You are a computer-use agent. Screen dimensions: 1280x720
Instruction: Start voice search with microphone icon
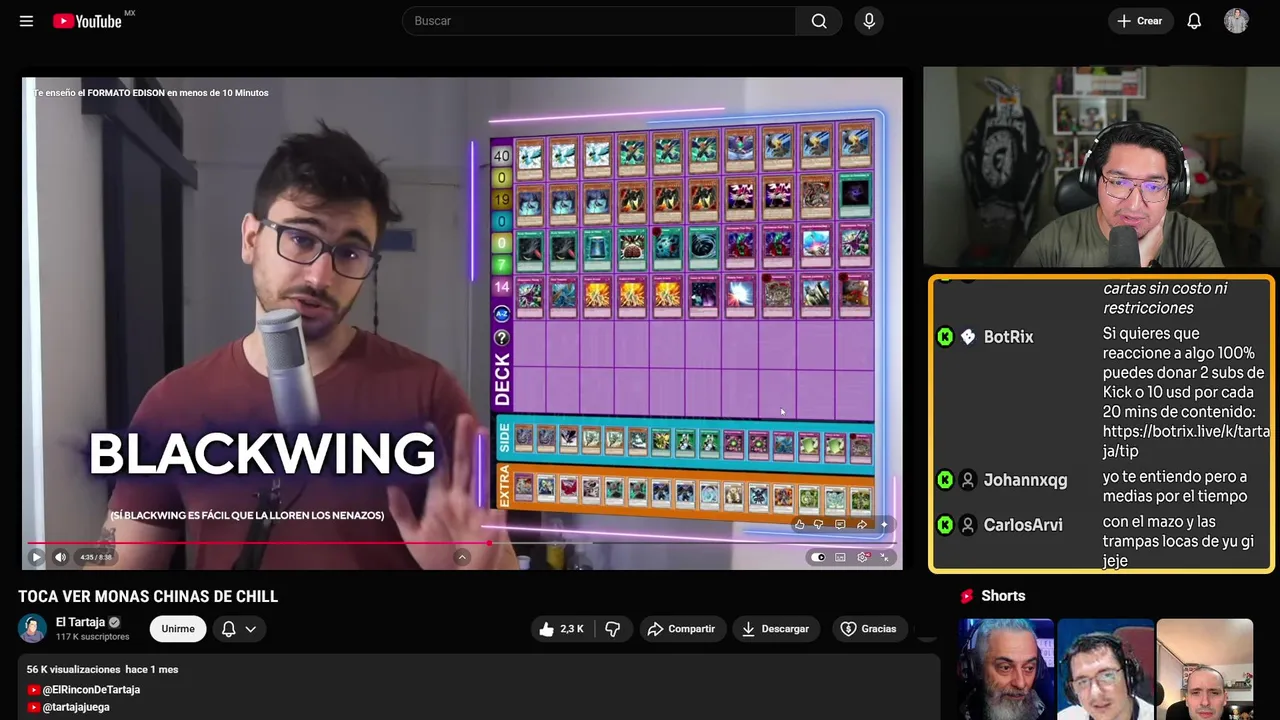869,21
